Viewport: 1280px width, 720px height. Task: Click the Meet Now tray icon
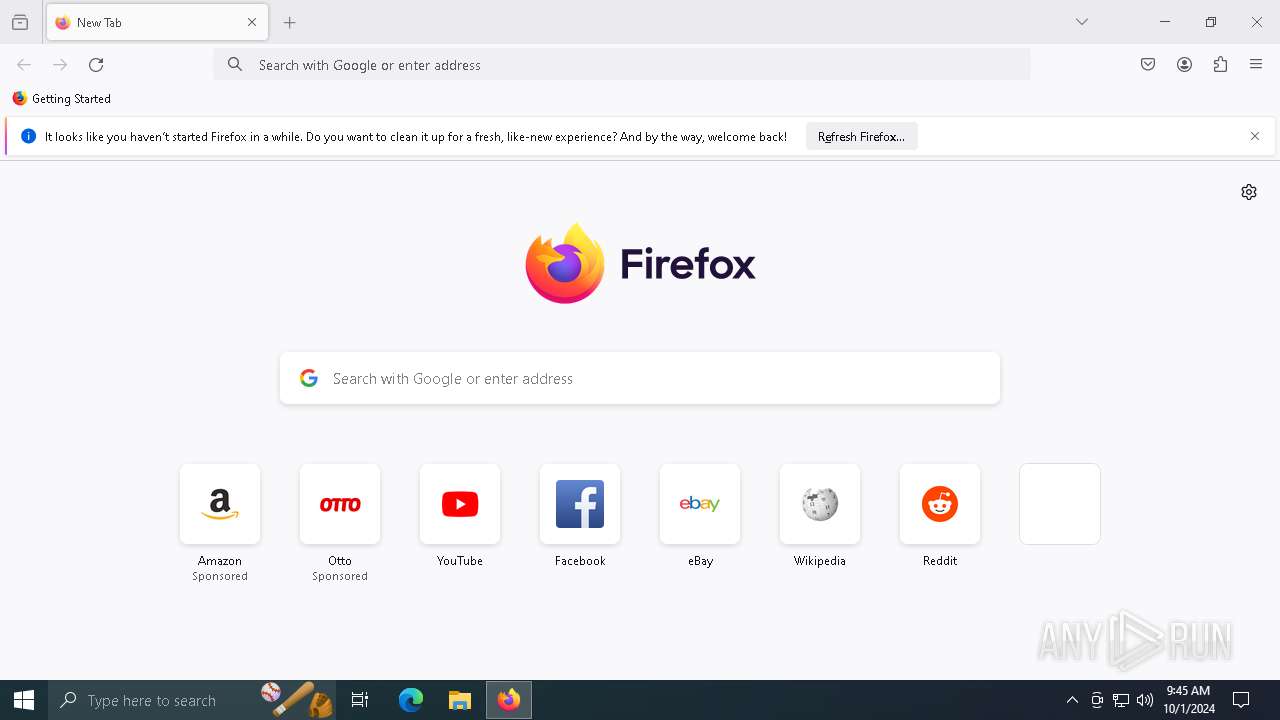pyautogui.click(x=1097, y=700)
